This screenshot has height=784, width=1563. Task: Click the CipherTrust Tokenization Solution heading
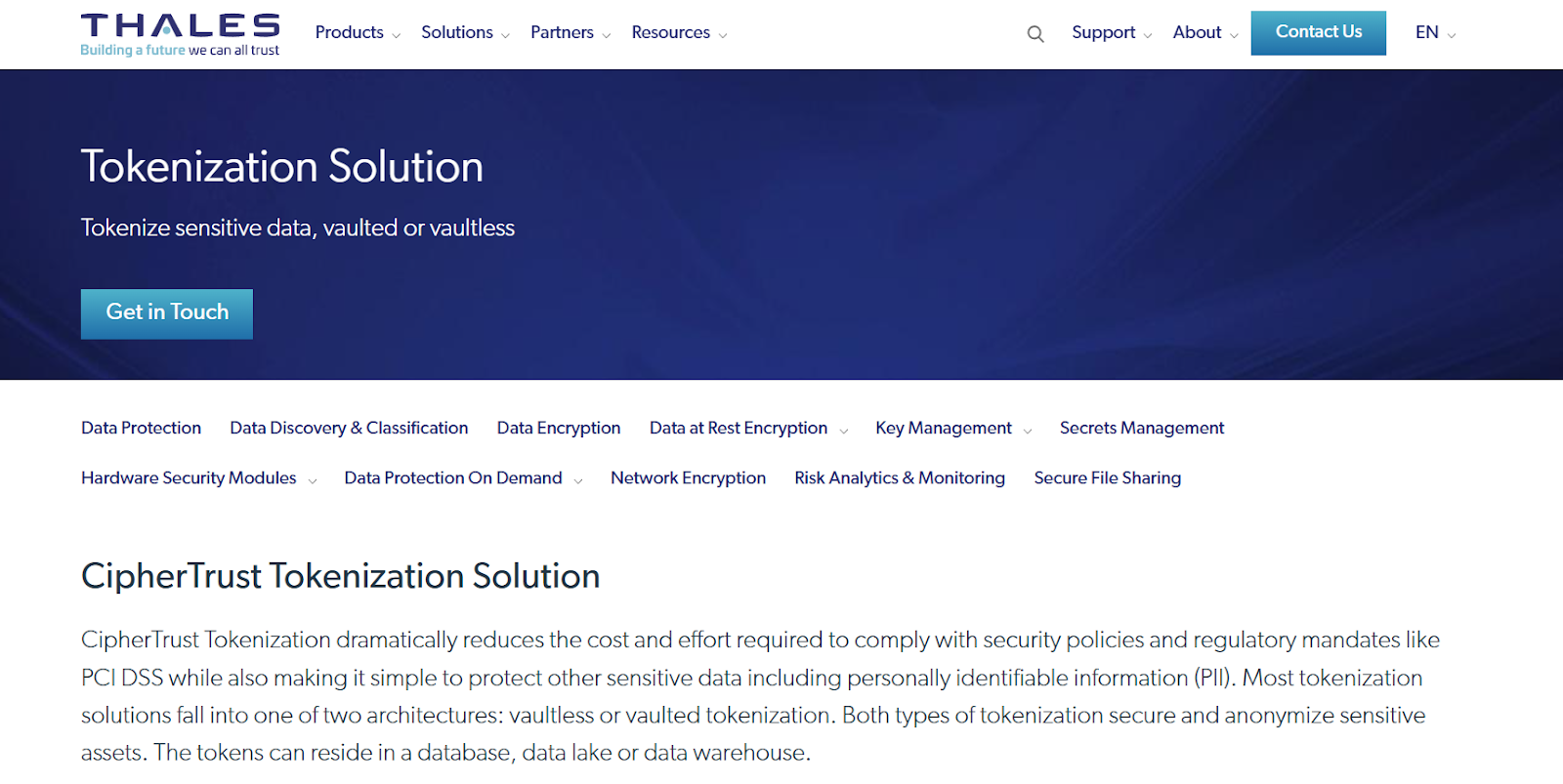click(340, 576)
